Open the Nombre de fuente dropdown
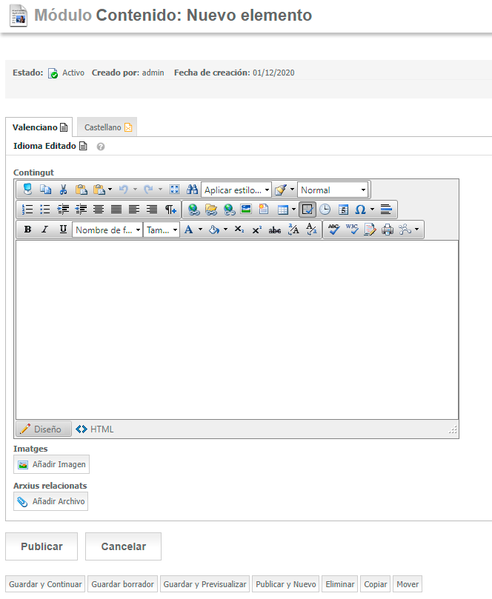This screenshot has width=492, height=599. 107,230
